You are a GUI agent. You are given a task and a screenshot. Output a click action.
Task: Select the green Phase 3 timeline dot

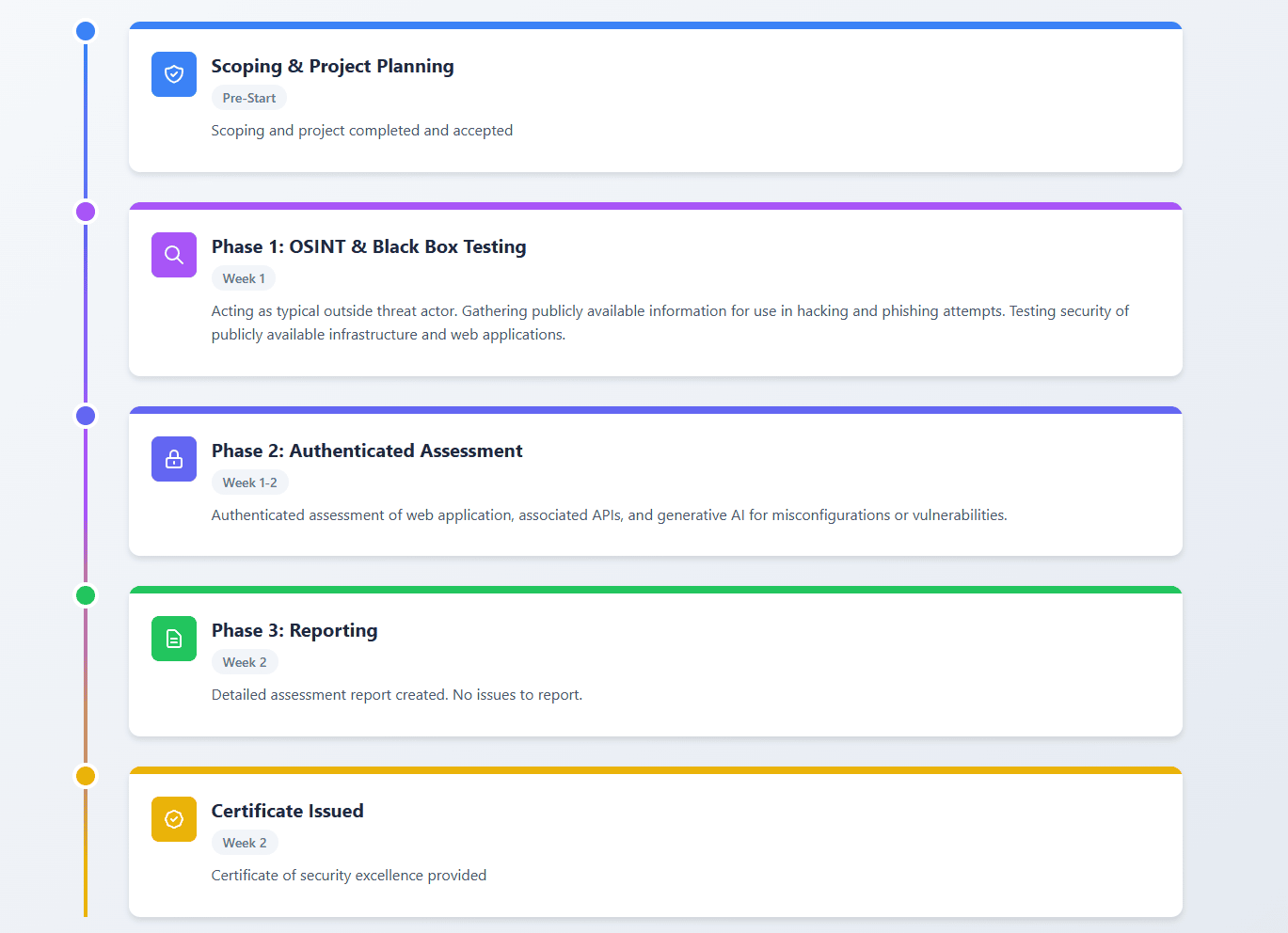(x=86, y=595)
